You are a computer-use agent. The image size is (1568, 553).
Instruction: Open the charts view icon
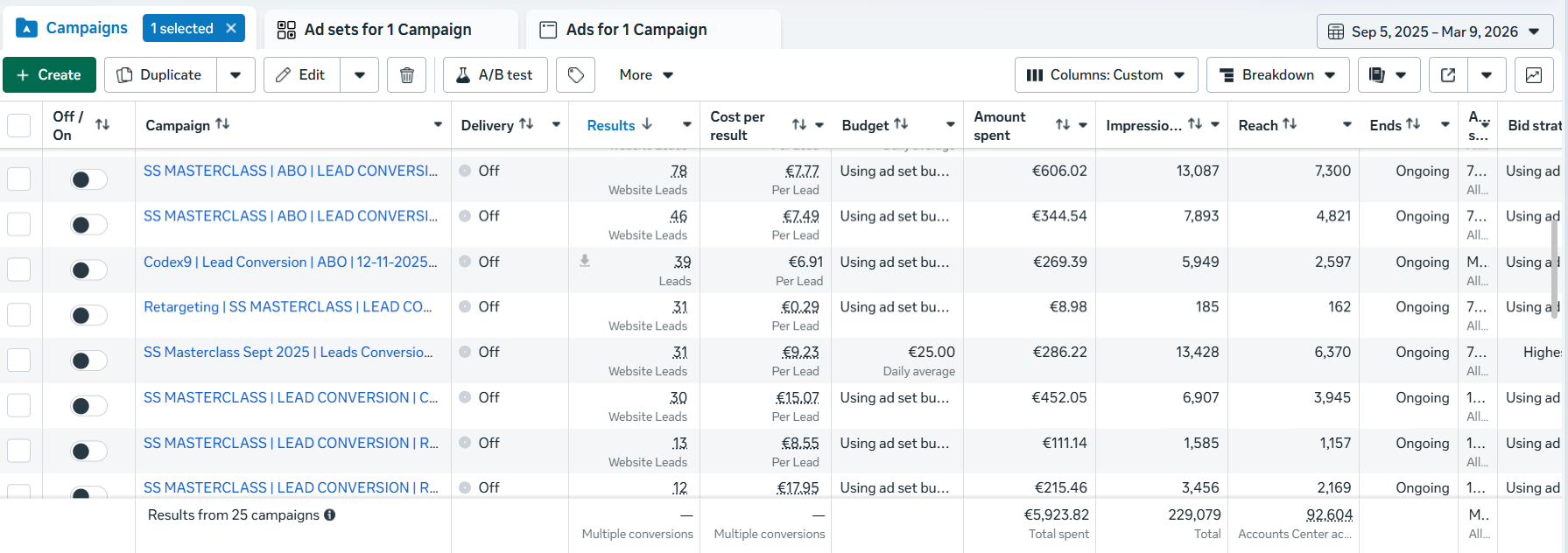click(1534, 75)
